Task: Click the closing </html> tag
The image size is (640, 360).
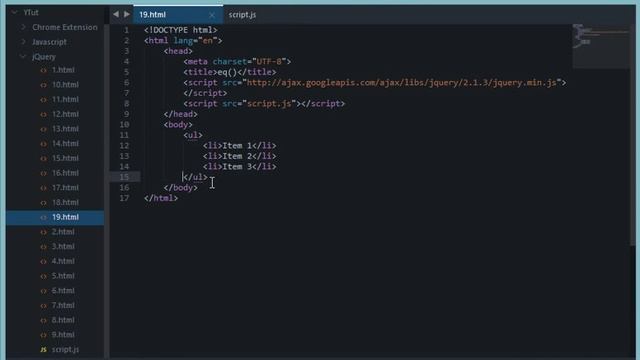Action: pyautogui.click(x=161, y=198)
